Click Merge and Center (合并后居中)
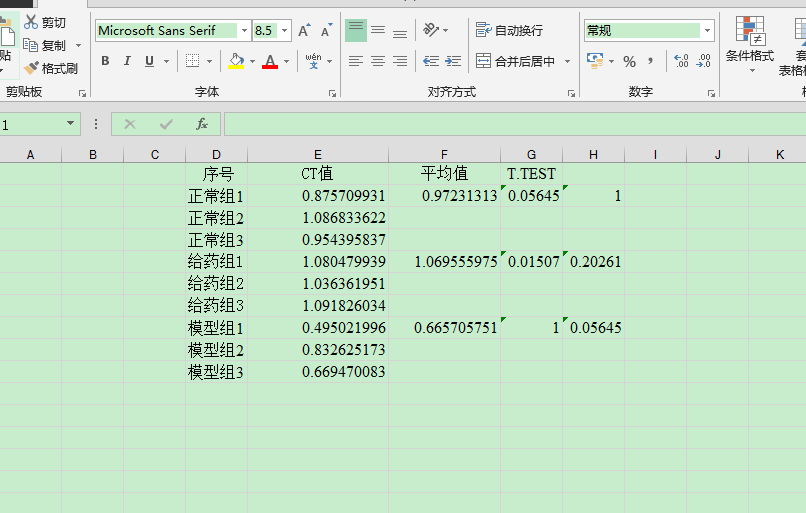The width and height of the screenshot is (806, 513). pyautogui.click(x=515, y=61)
